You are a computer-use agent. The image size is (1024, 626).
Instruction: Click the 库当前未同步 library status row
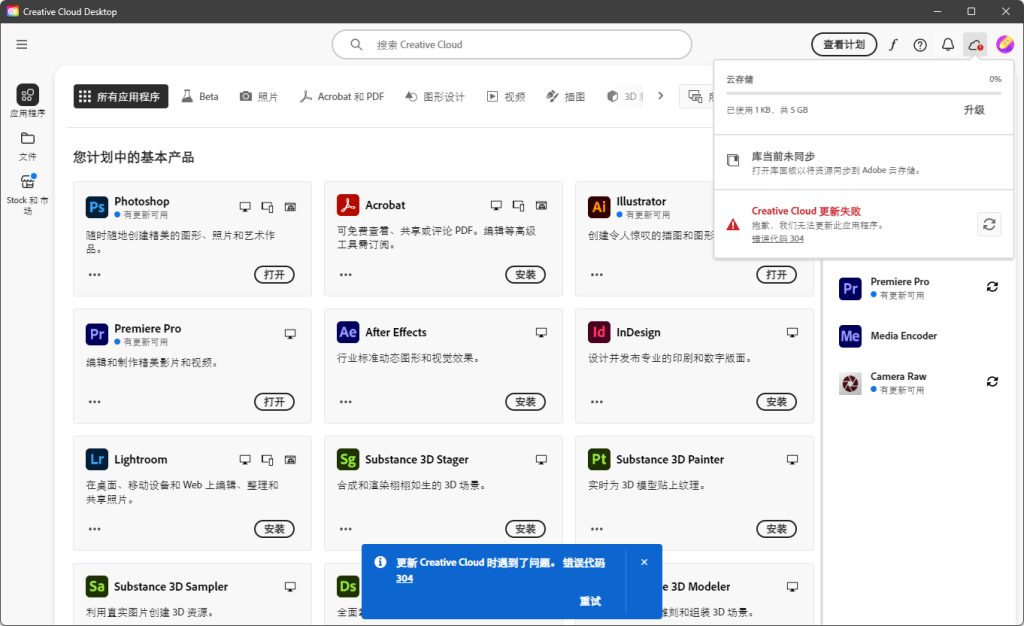(x=863, y=162)
